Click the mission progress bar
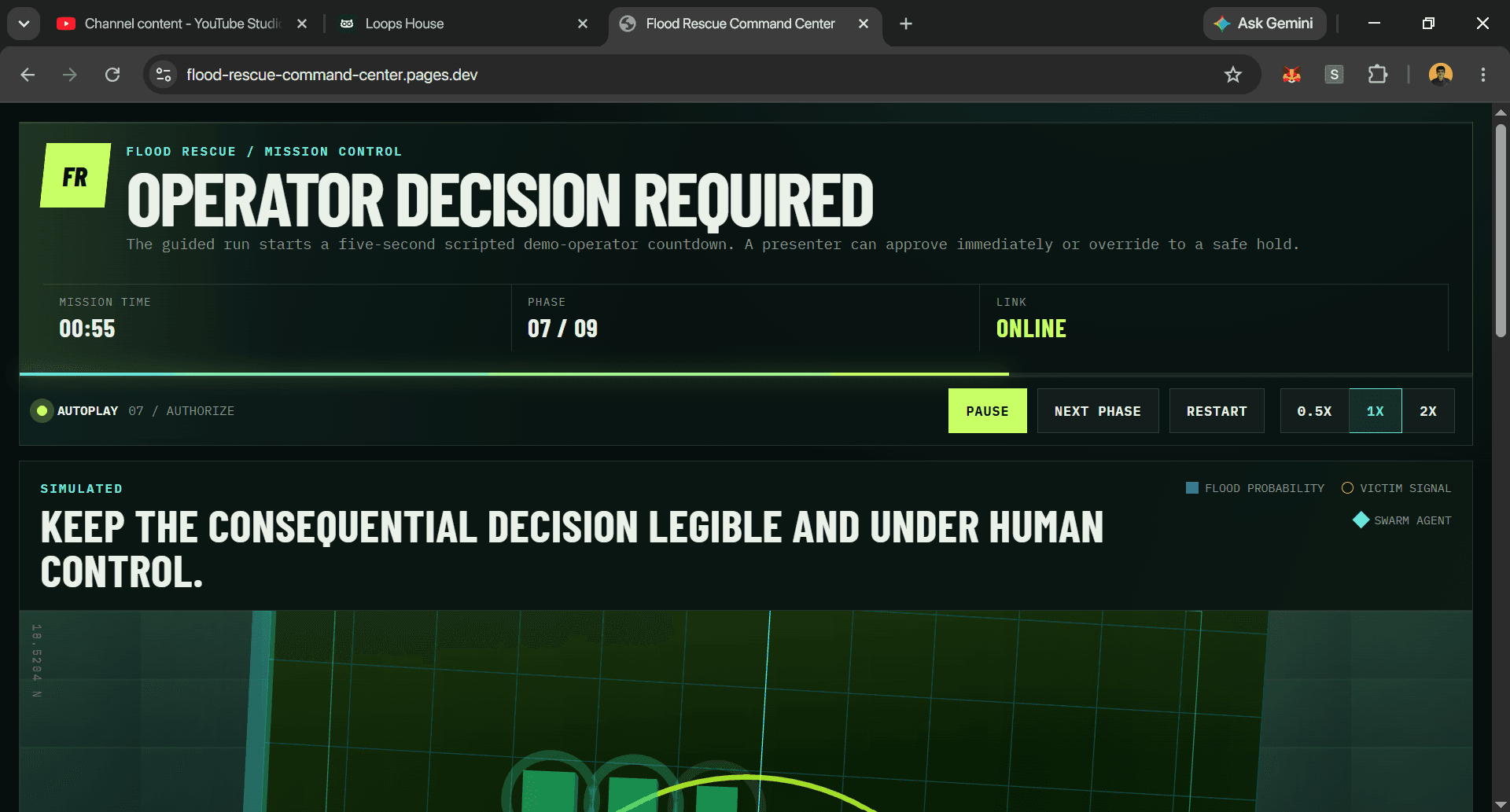 coord(746,374)
